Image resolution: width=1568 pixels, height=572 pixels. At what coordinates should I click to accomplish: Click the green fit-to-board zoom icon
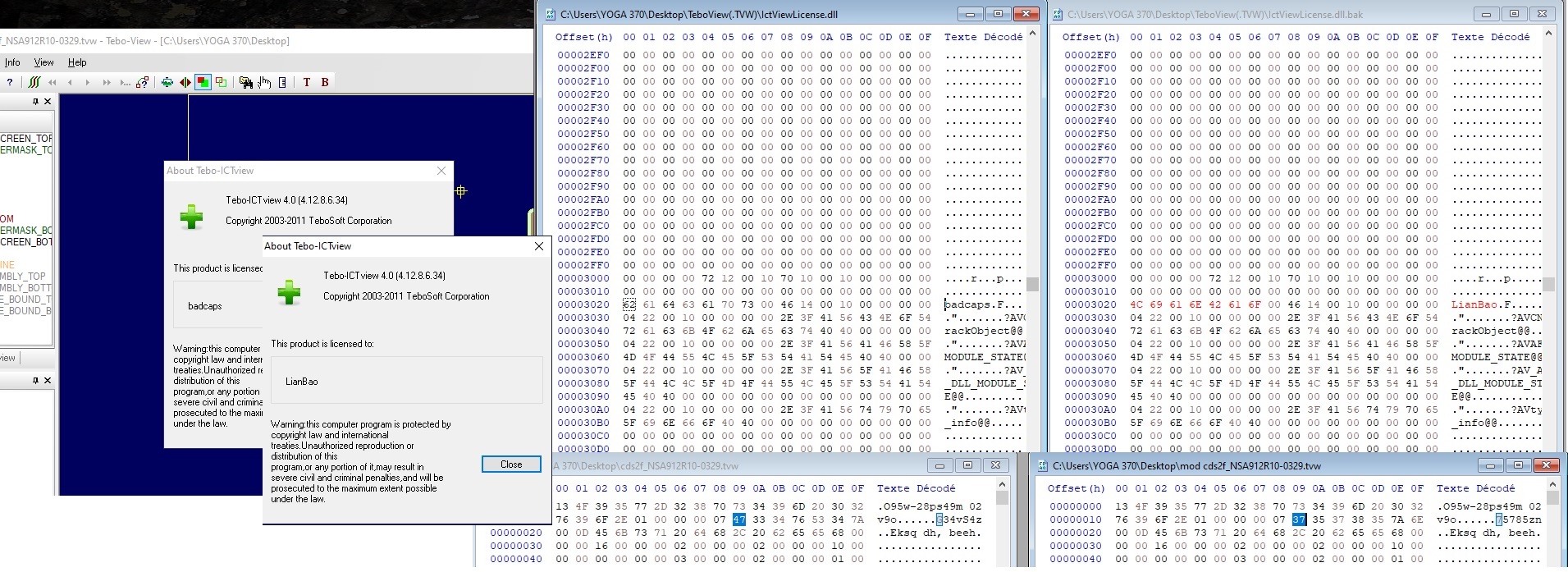point(167,82)
